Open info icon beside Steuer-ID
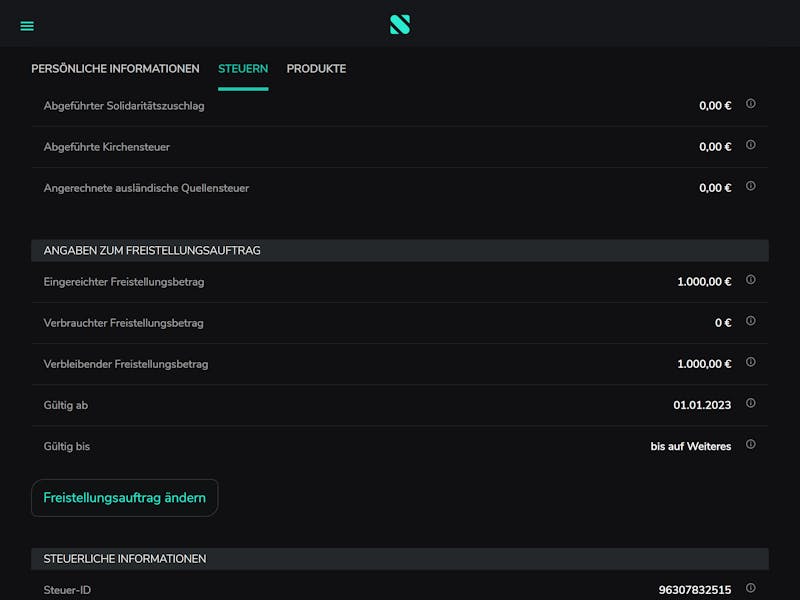Viewport: 800px width, 600px height. (751, 588)
